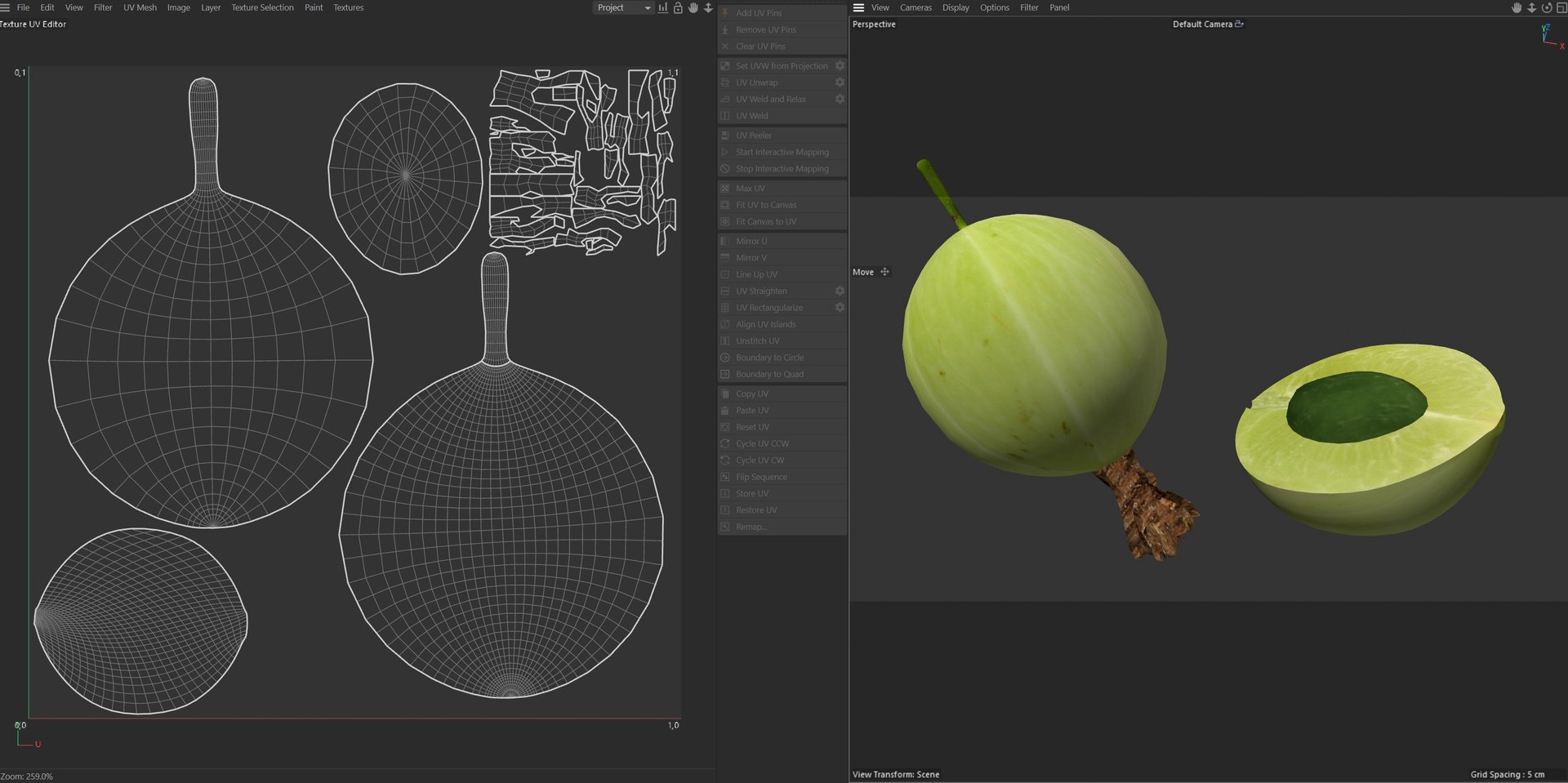Open the Options menu in viewport
This screenshot has height=783, width=1568.
995,7
